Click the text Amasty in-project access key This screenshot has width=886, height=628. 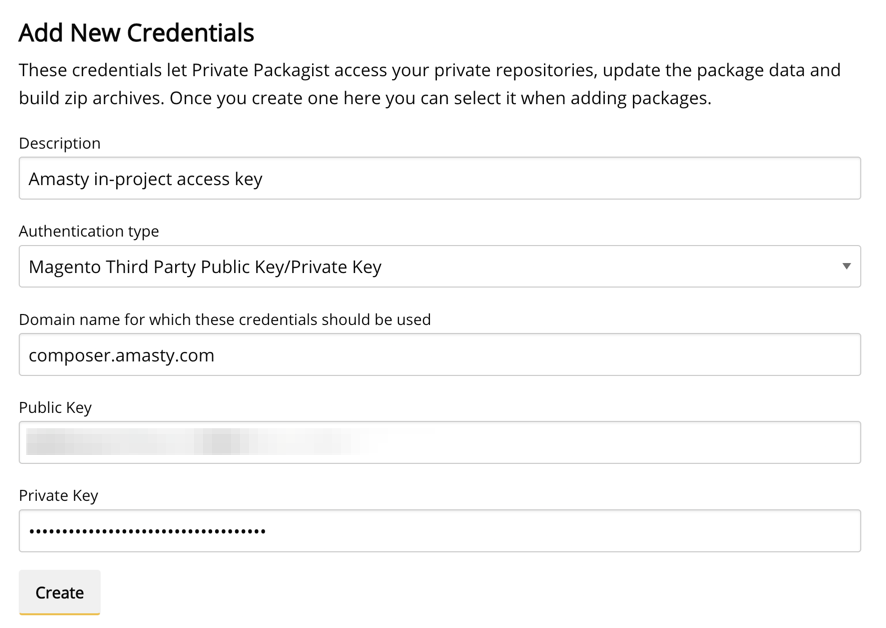pyautogui.click(x=145, y=180)
